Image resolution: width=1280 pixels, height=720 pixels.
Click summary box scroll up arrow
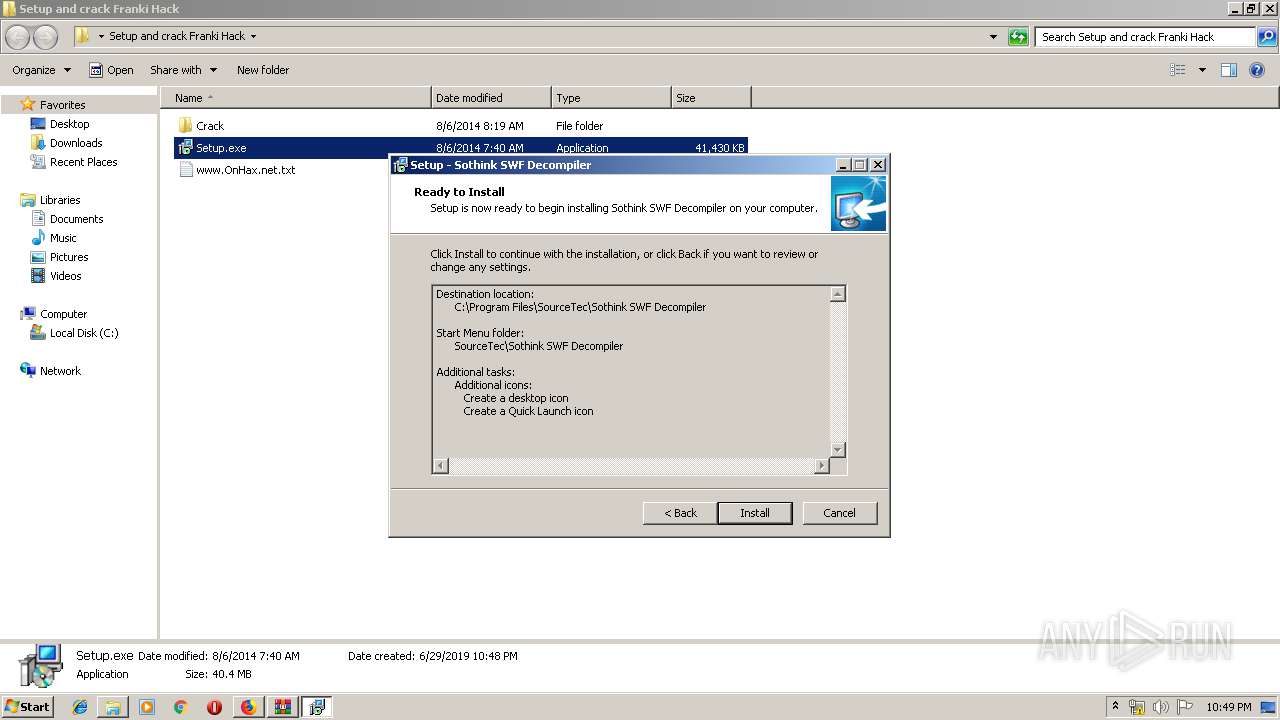pyautogui.click(x=838, y=294)
